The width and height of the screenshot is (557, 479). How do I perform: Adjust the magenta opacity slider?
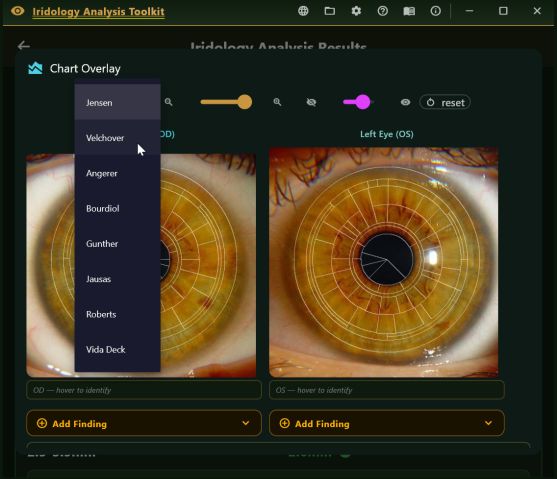(357, 102)
